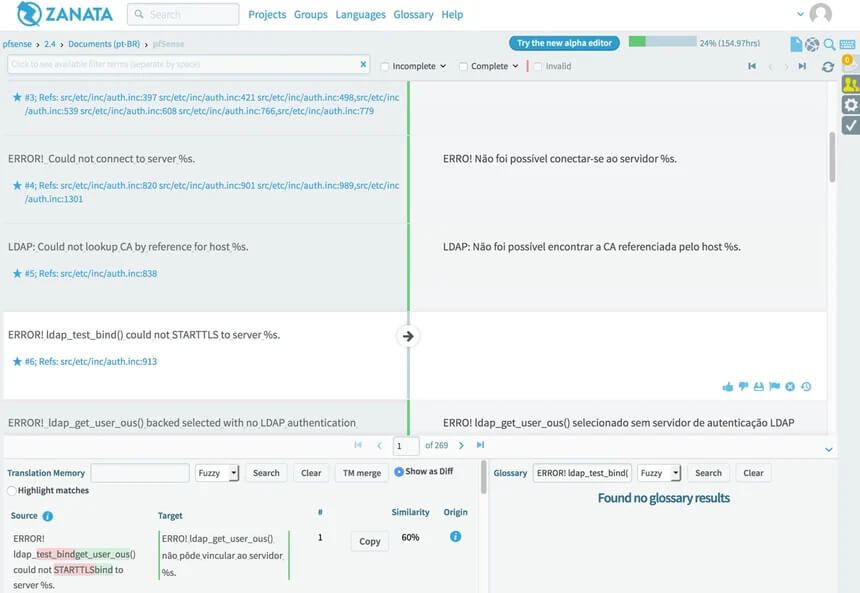Click the refresh icon in filter bar

(x=827, y=66)
